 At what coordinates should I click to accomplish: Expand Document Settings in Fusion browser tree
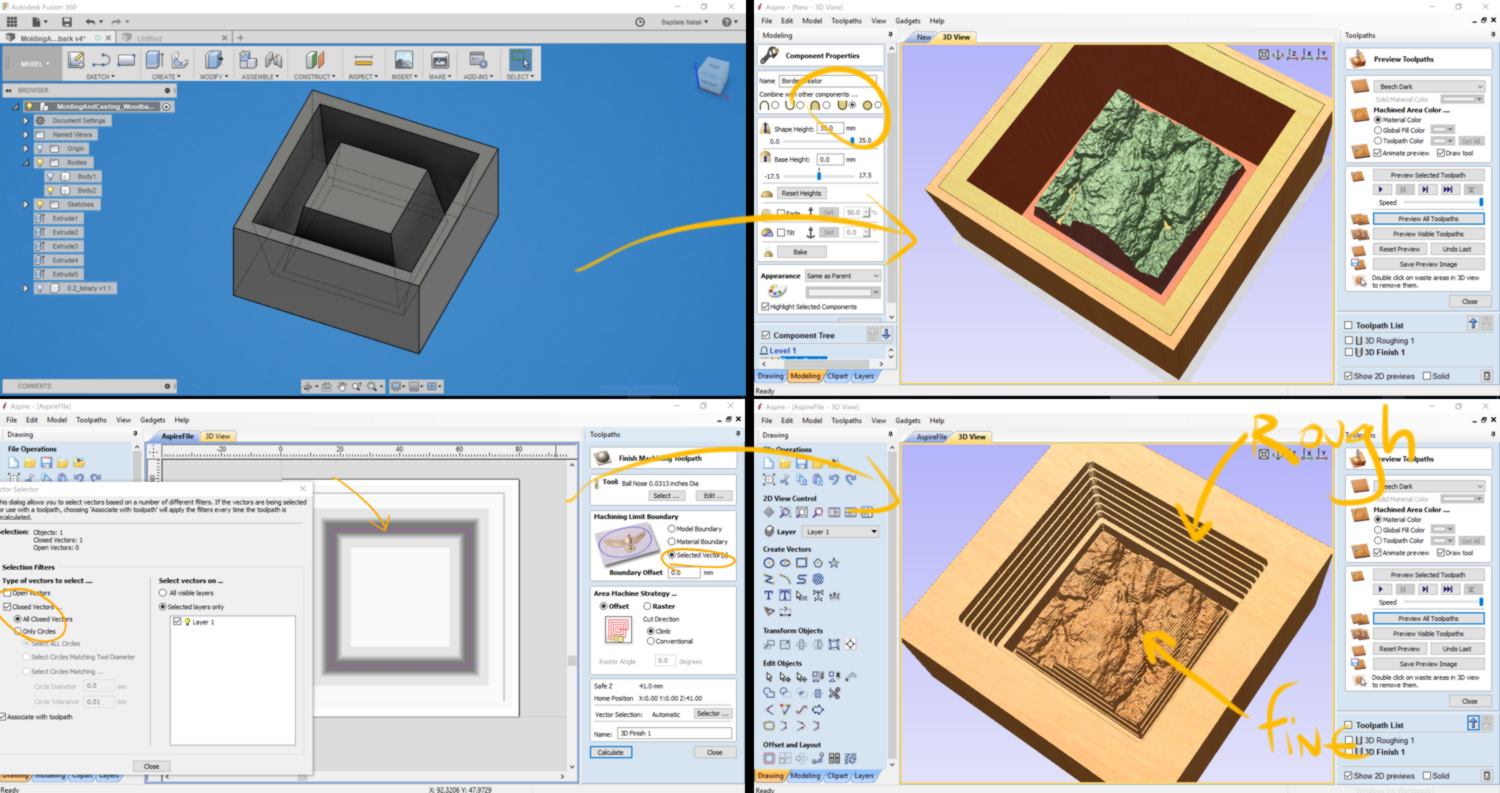coord(26,120)
